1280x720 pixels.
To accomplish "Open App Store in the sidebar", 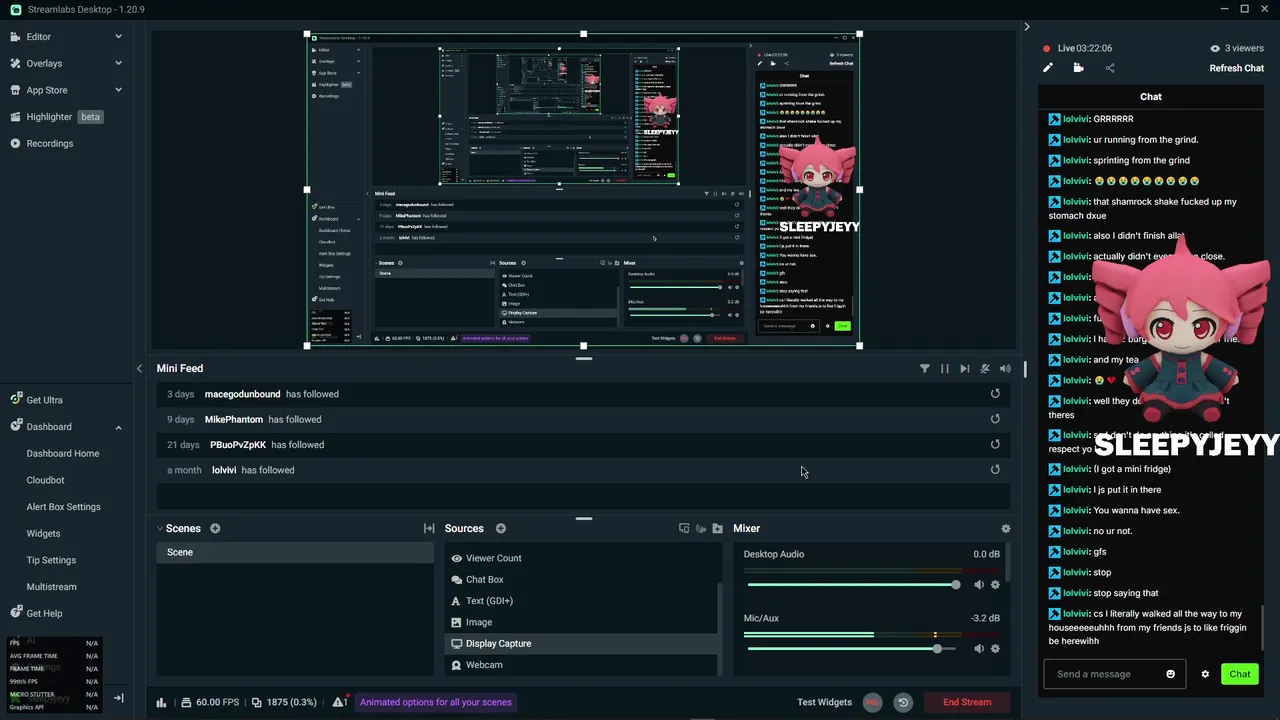I will 47,90.
